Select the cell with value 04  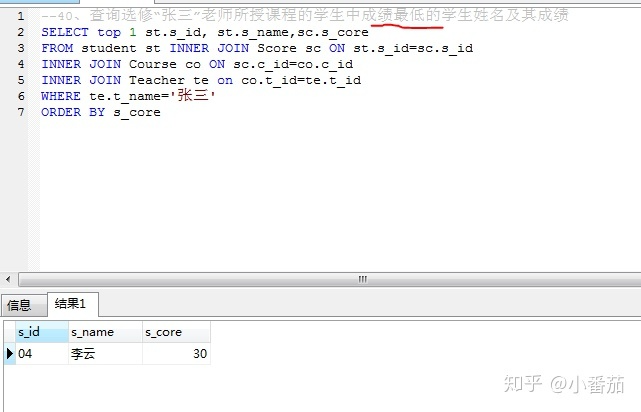click(42, 354)
